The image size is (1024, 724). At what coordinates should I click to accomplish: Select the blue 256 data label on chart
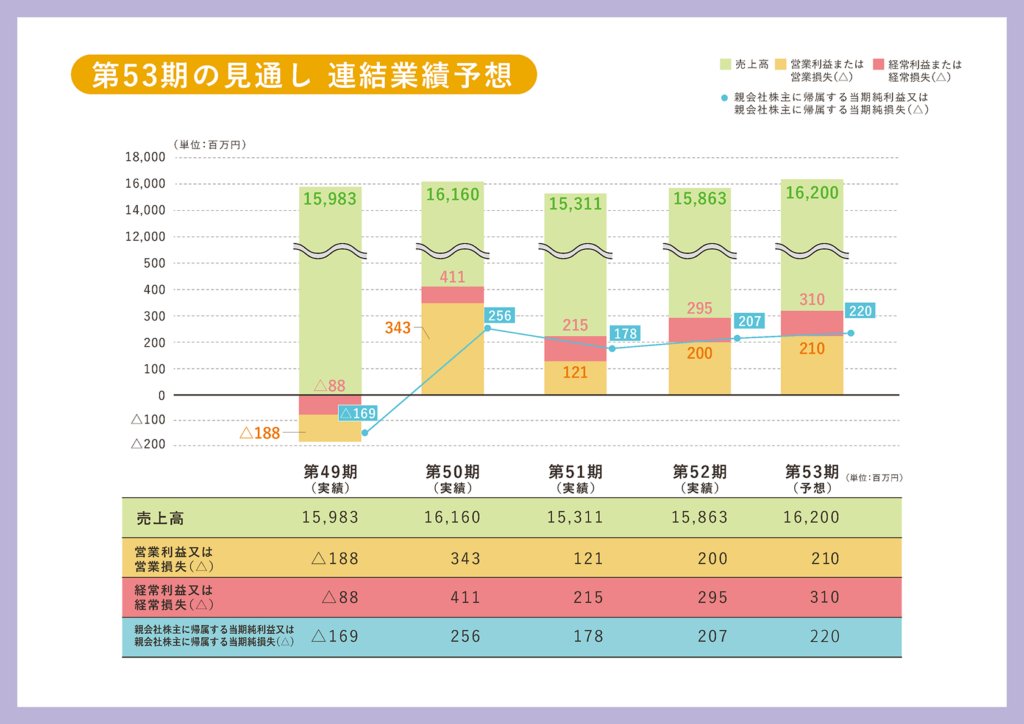pos(500,316)
